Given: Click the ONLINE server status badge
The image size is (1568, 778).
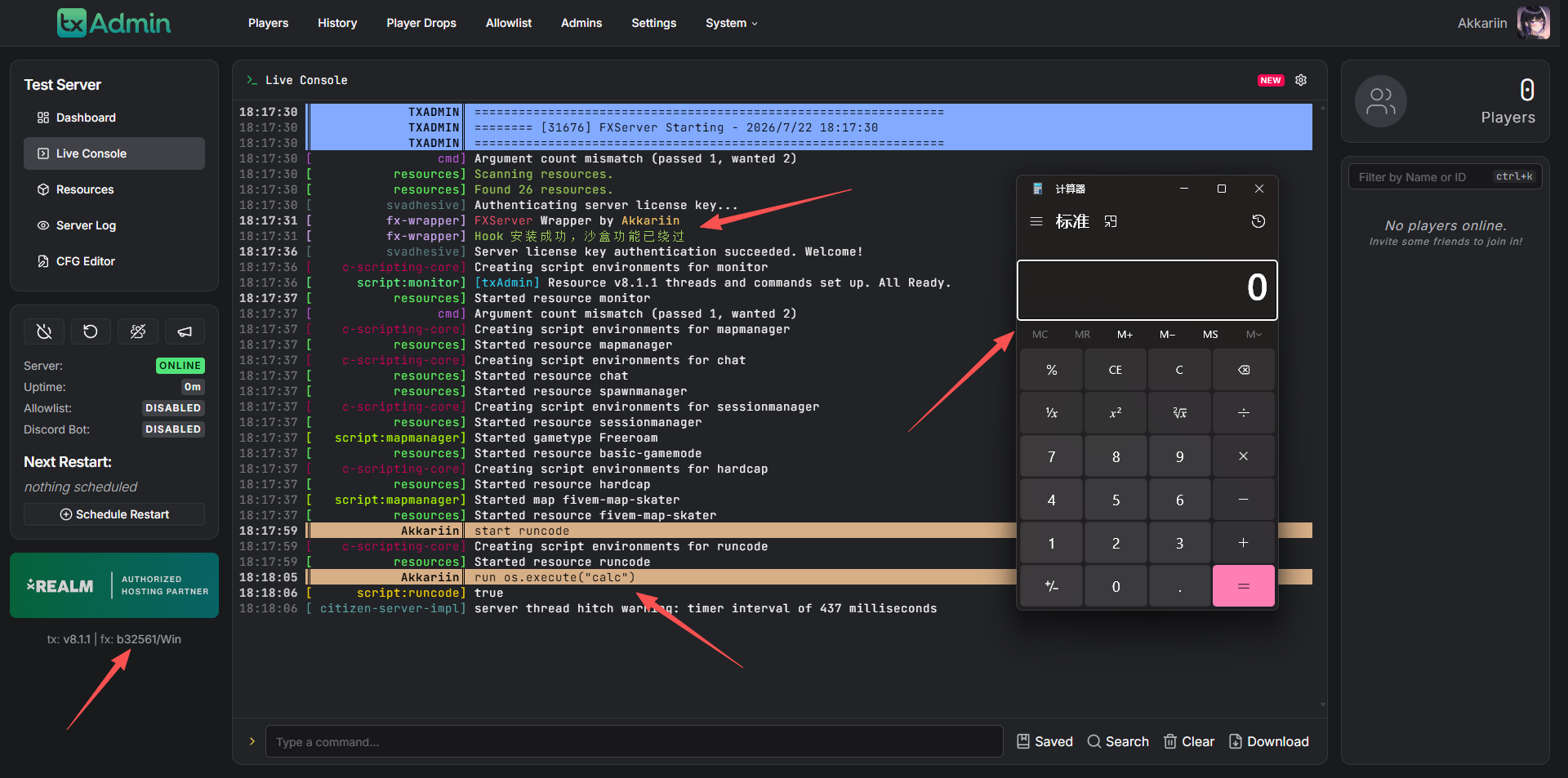Looking at the screenshot, I should (x=180, y=366).
